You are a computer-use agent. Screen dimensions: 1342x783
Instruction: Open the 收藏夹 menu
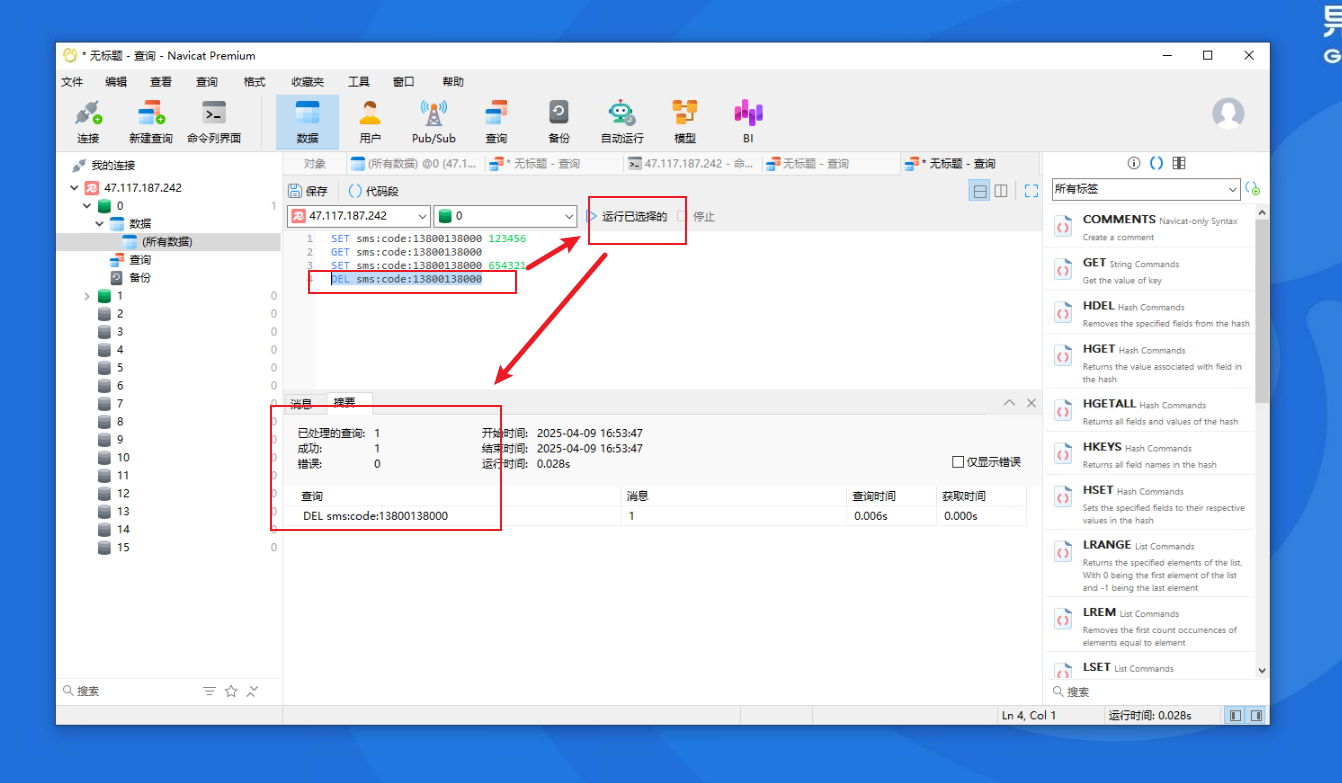(307, 82)
